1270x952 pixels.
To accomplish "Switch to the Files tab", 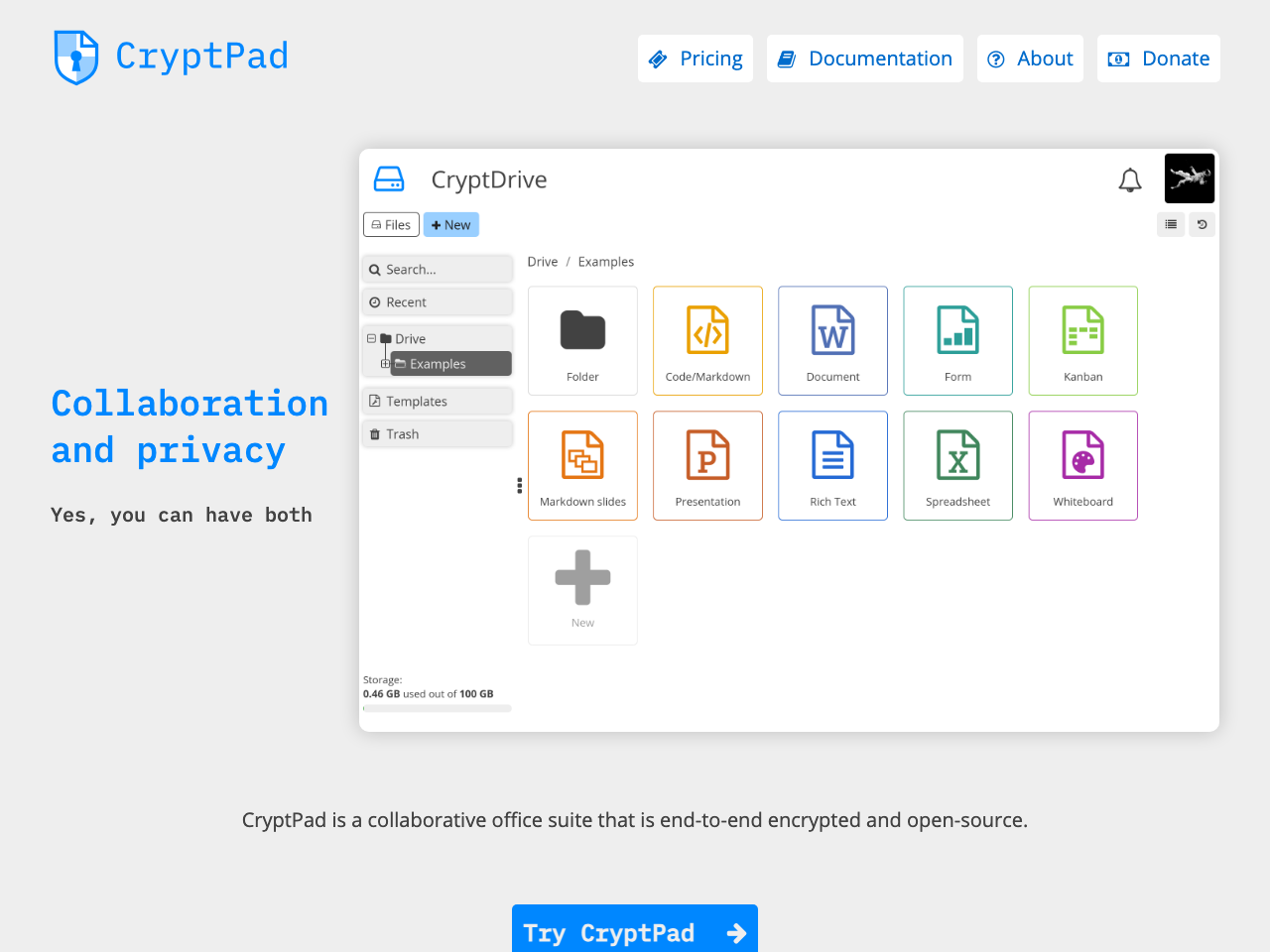I will tap(391, 224).
